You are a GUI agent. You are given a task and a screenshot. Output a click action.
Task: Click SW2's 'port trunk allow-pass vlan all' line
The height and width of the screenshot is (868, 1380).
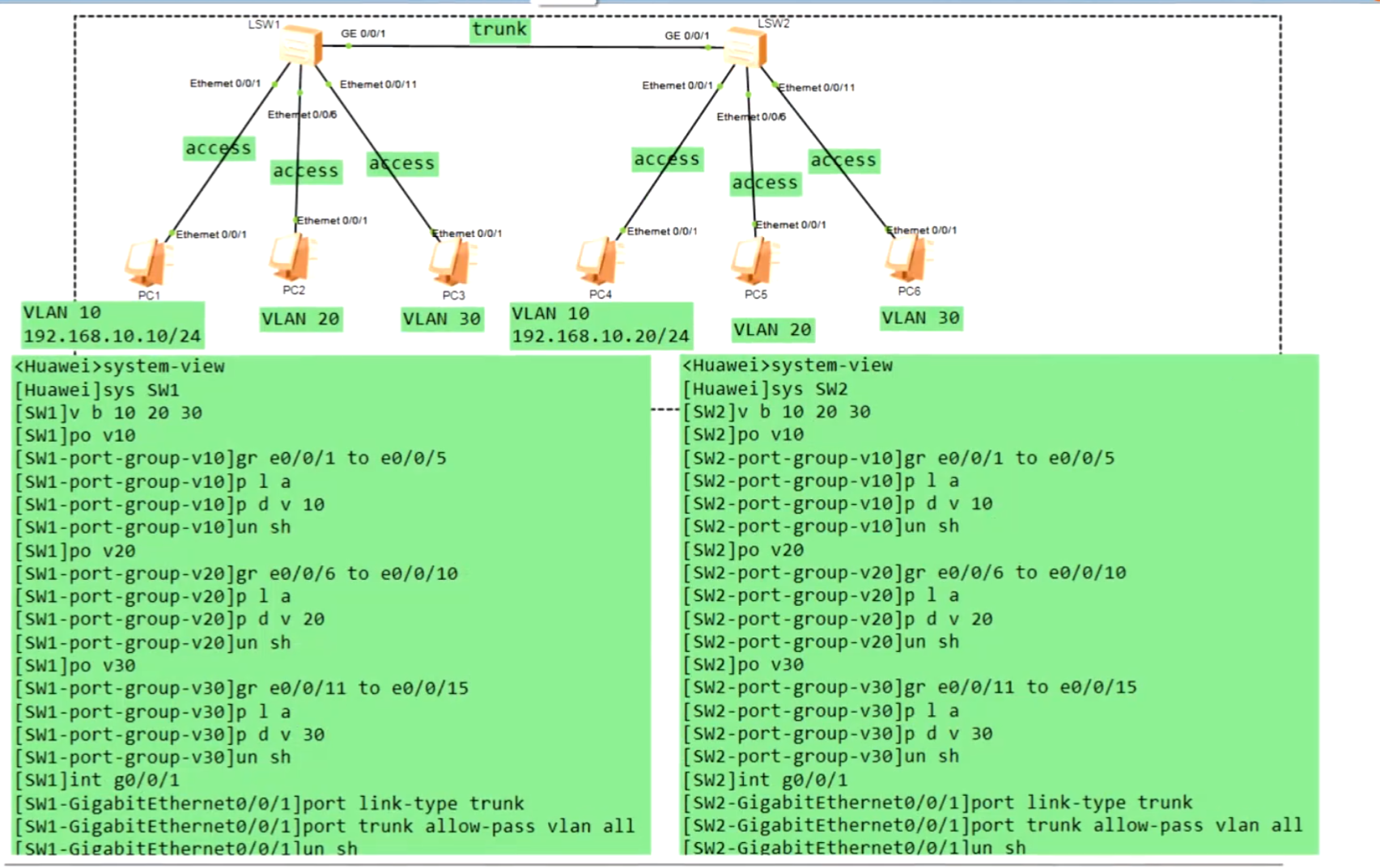993,826
